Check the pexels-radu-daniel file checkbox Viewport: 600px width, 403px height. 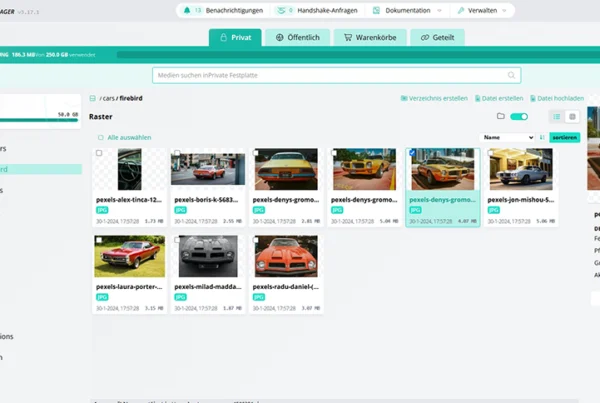click(256, 240)
